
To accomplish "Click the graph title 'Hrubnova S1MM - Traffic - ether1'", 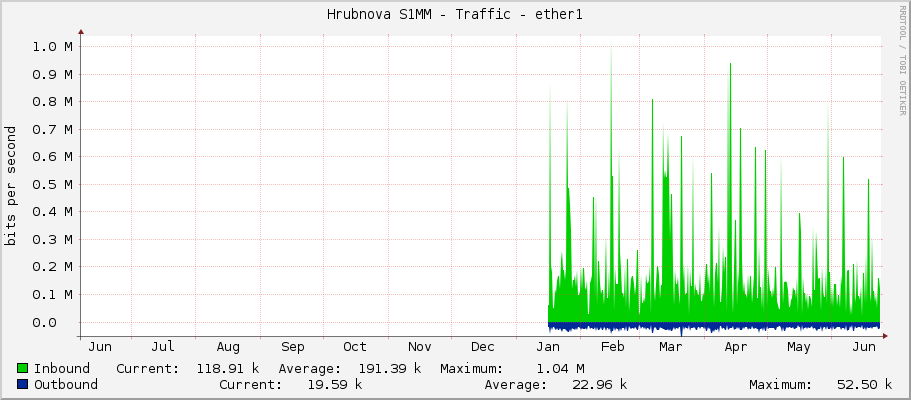I will (x=455, y=15).
